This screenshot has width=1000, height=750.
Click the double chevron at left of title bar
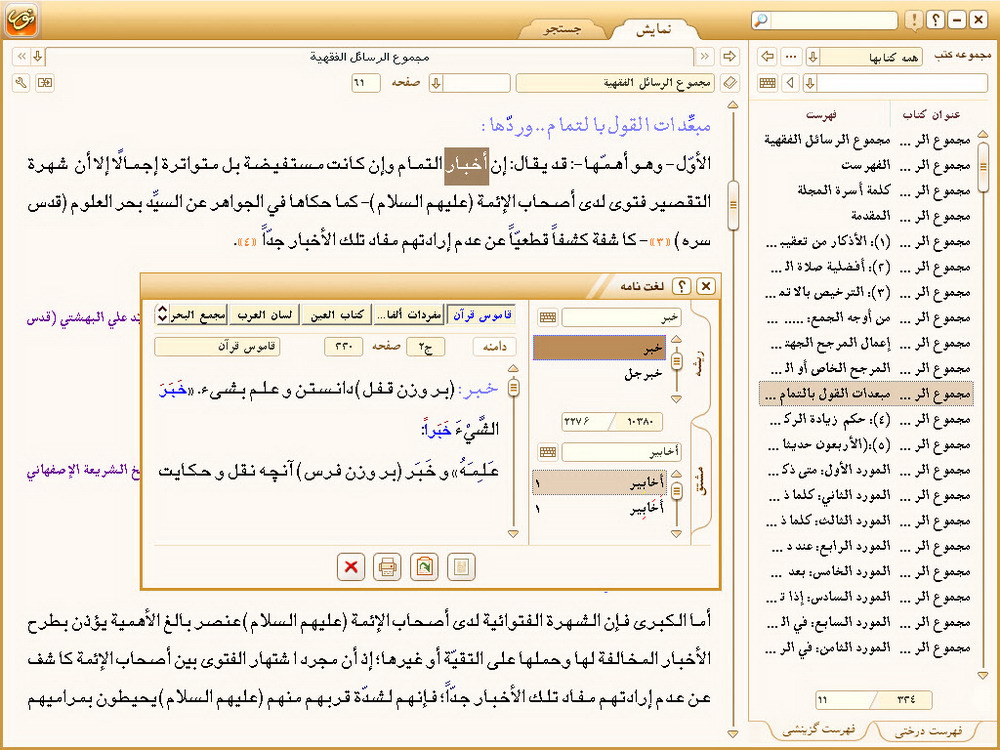pyautogui.click(x=21, y=56)
